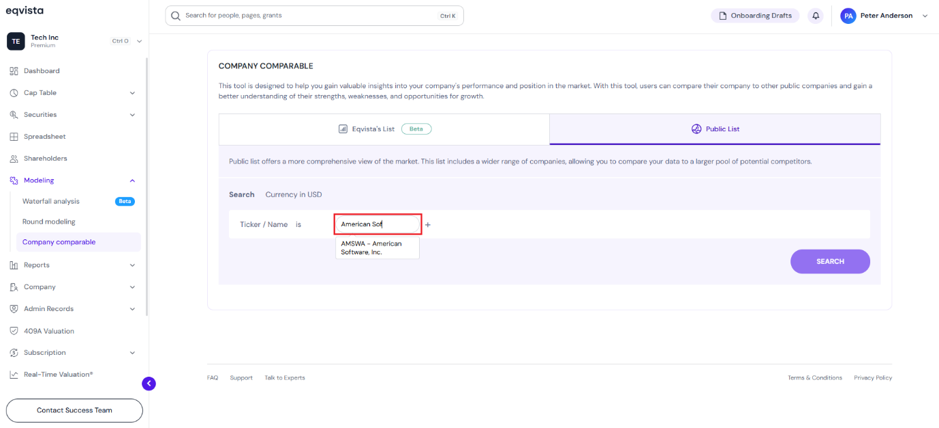The height and width of the screenshot is (428, 939).
Task: Click the Eqvista's List chart icon
Action: [343, 129]
